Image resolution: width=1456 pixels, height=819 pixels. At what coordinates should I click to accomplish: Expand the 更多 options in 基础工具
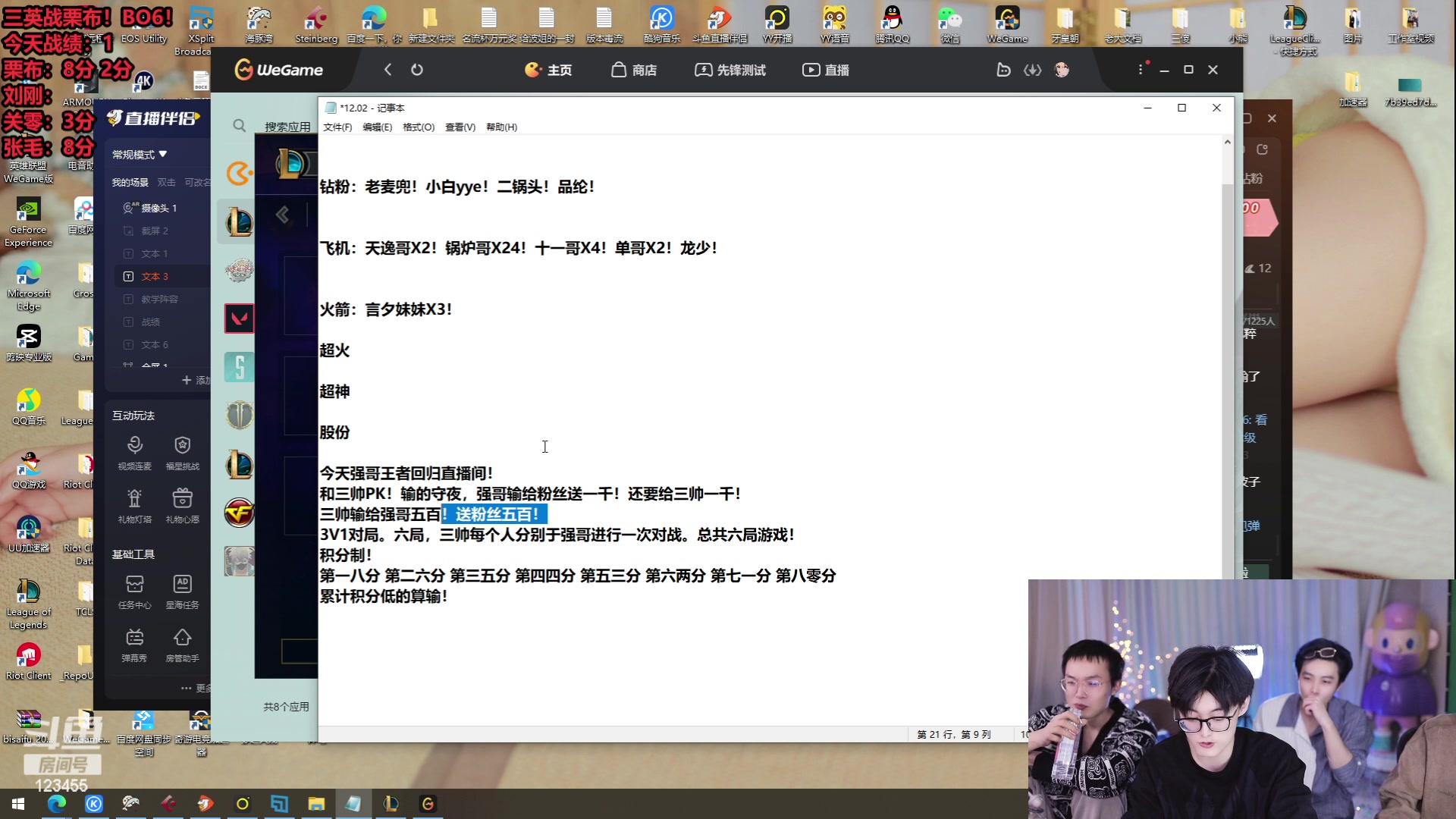(192, 688)
